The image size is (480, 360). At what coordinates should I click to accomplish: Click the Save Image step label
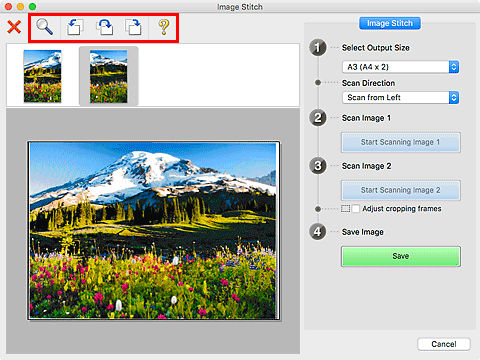tap(363, 232)
